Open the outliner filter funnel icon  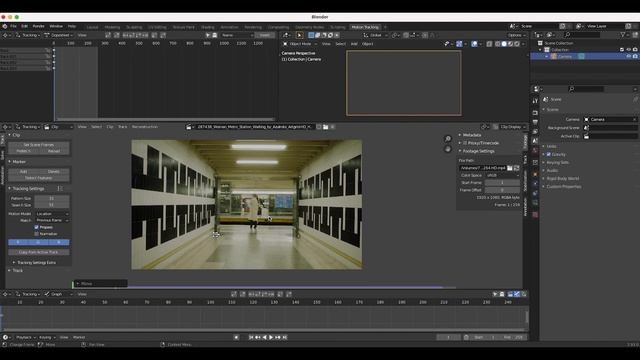tap(623, 36)
